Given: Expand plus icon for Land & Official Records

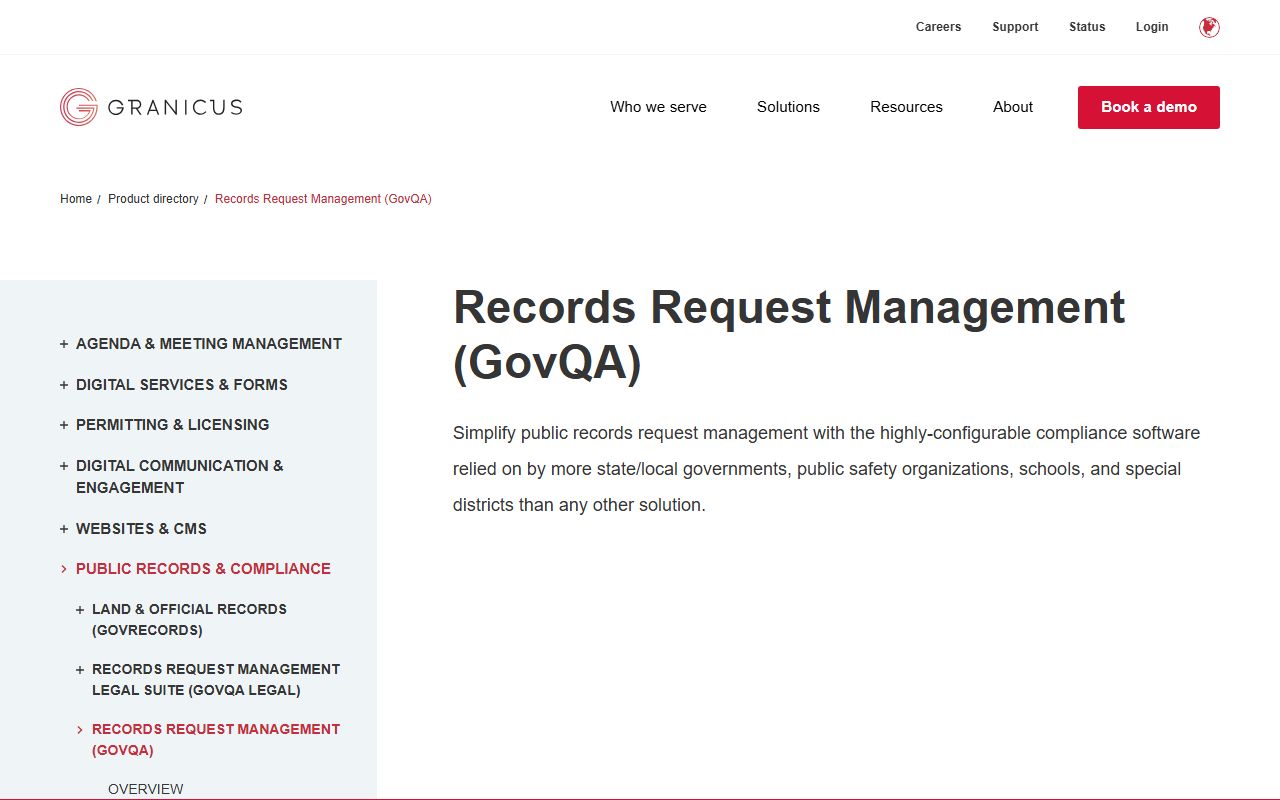Looking at the screenshot, I should [x=80, y=610].
